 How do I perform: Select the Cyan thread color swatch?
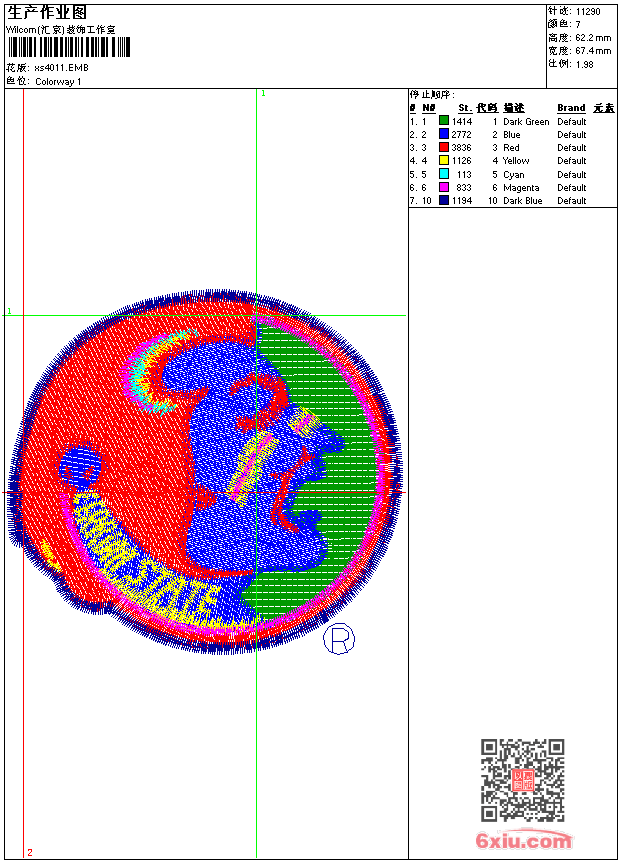[x=444, y=174]
